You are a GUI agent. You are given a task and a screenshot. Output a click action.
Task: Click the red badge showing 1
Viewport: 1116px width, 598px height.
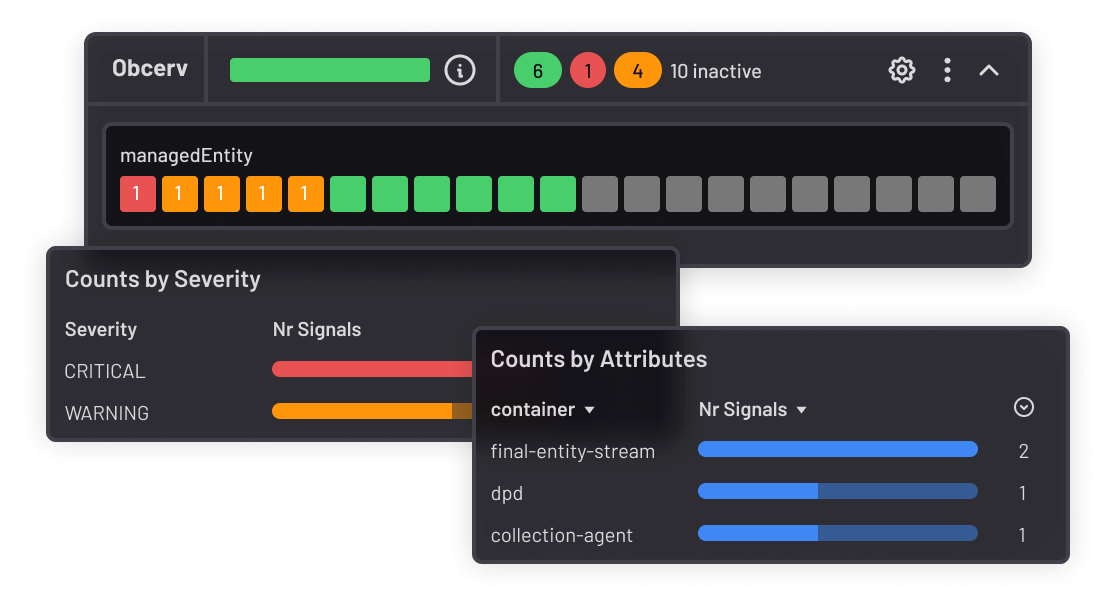pos(588,71)
